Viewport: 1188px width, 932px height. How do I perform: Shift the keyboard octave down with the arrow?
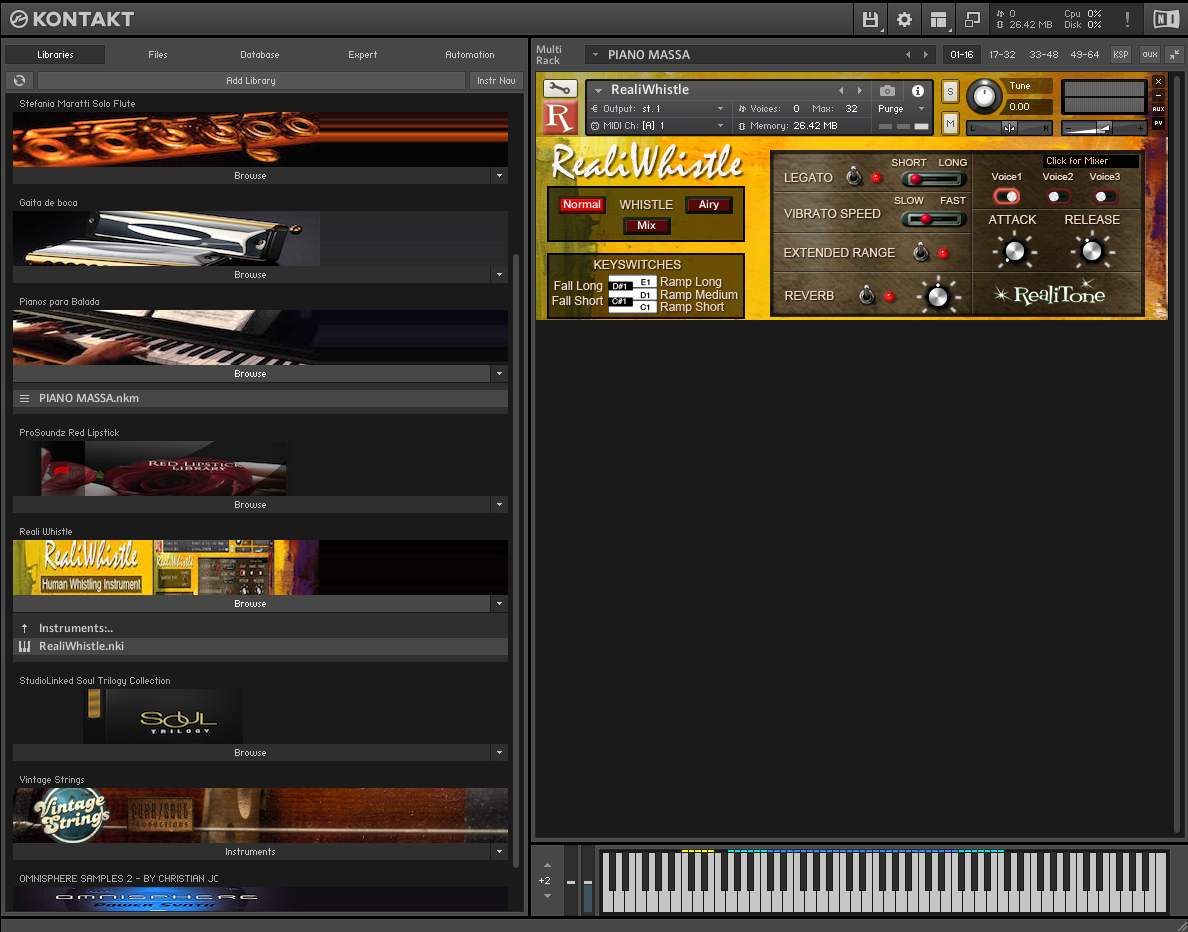pyautogui.click(x=547, y=896)
